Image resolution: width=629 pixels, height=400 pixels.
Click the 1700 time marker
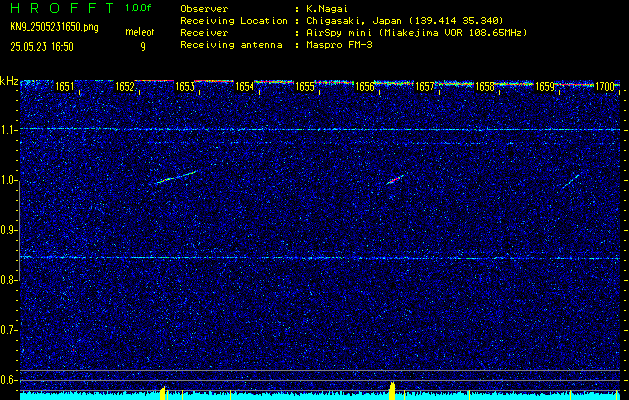[605, 87]
